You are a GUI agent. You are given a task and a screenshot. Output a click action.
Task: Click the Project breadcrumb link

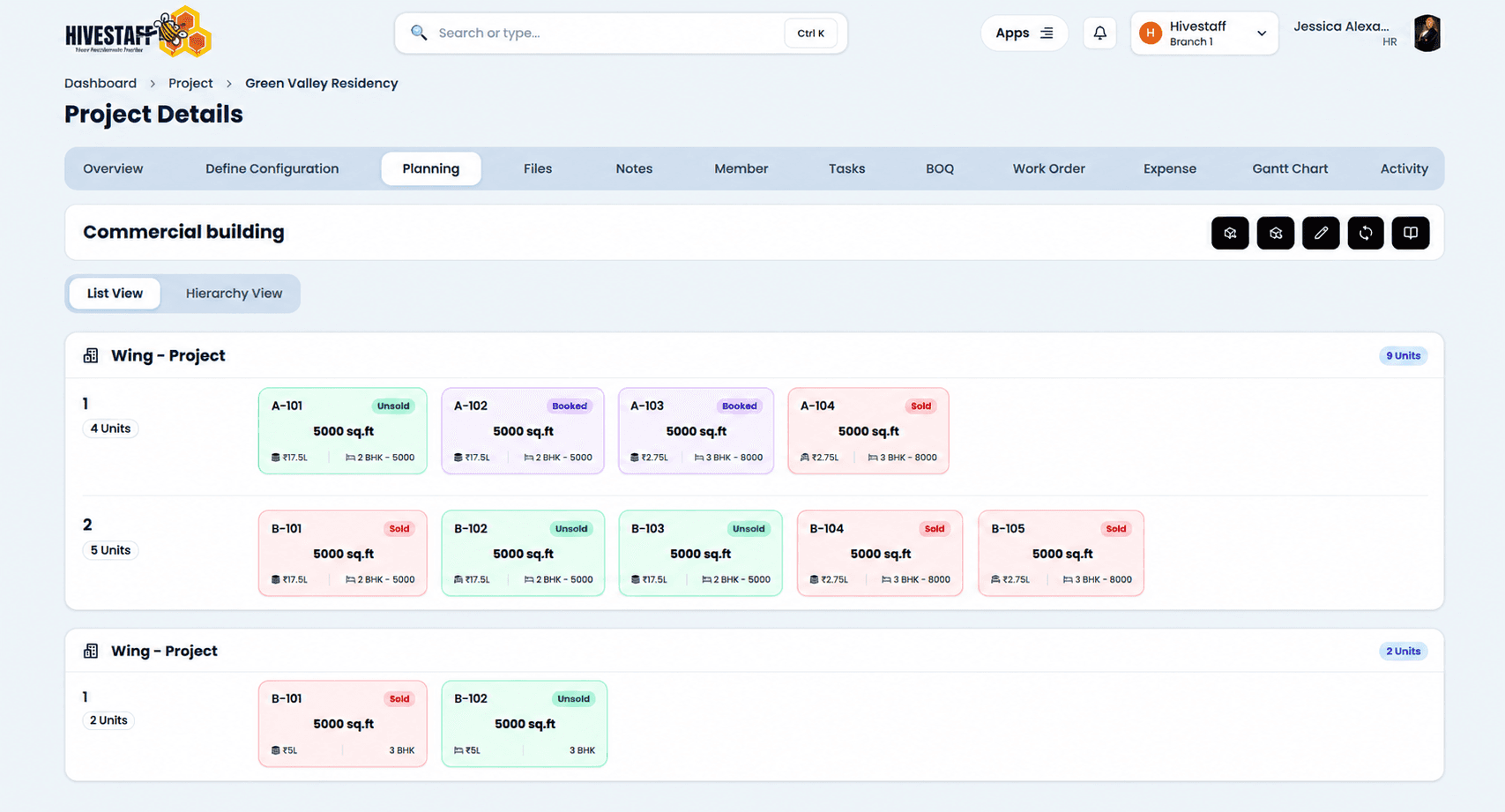(x=190, y=83)
